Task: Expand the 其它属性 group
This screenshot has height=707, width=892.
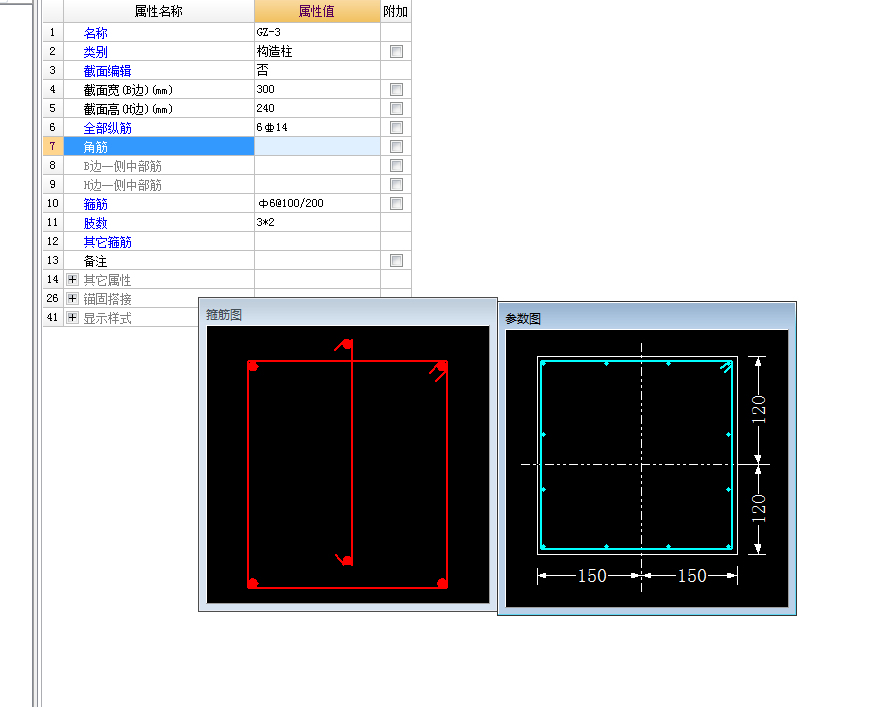Action: (x=72, y=279)
